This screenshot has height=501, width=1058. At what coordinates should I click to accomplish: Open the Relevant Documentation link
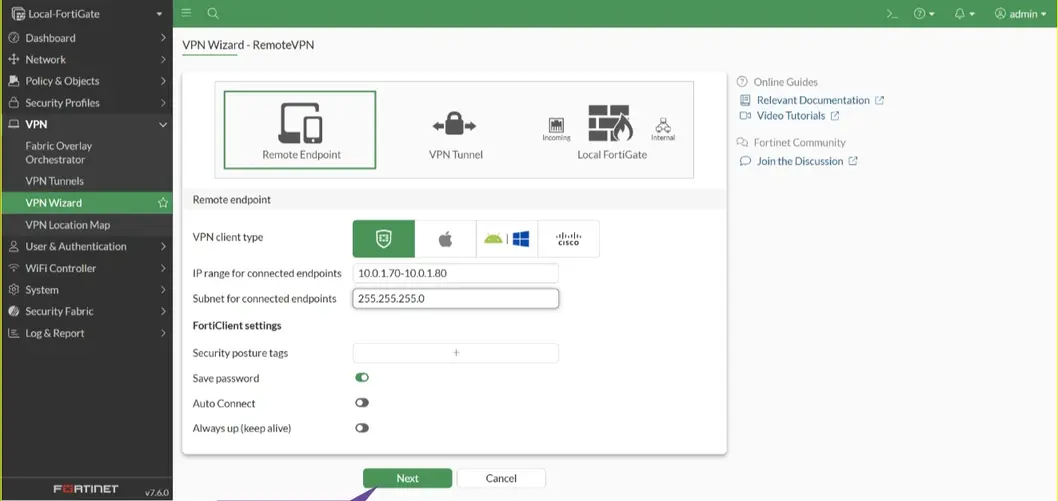[x=813, y=100]
